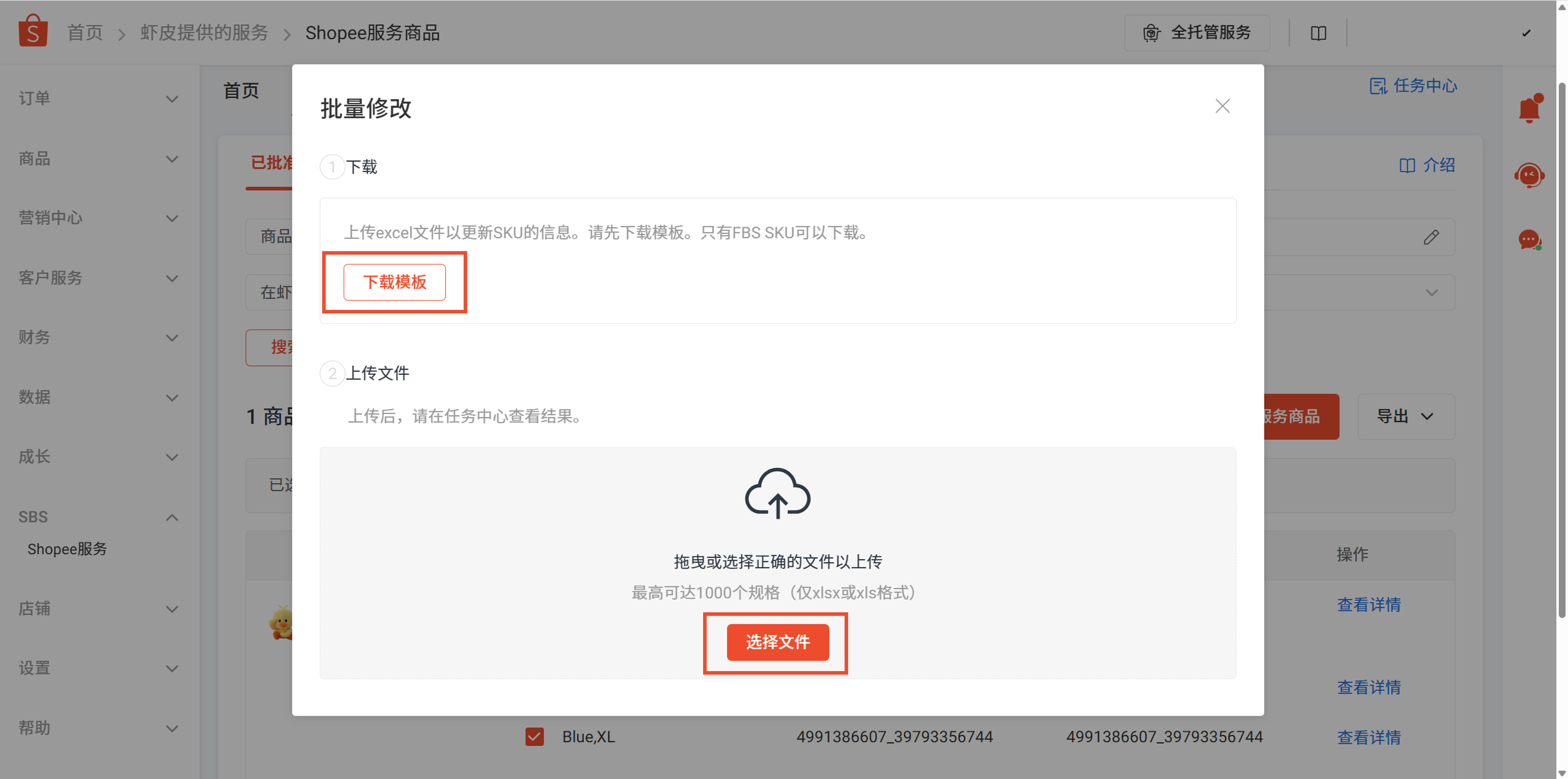The image size is (1568, 779).
Task: Go to 首页 breadcrumb
Action: [84, 33]
